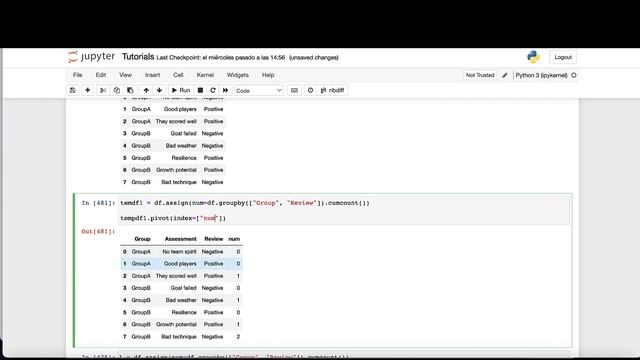640x360 pixels.
Task: Open the View menu
Action: pos(125,75)
